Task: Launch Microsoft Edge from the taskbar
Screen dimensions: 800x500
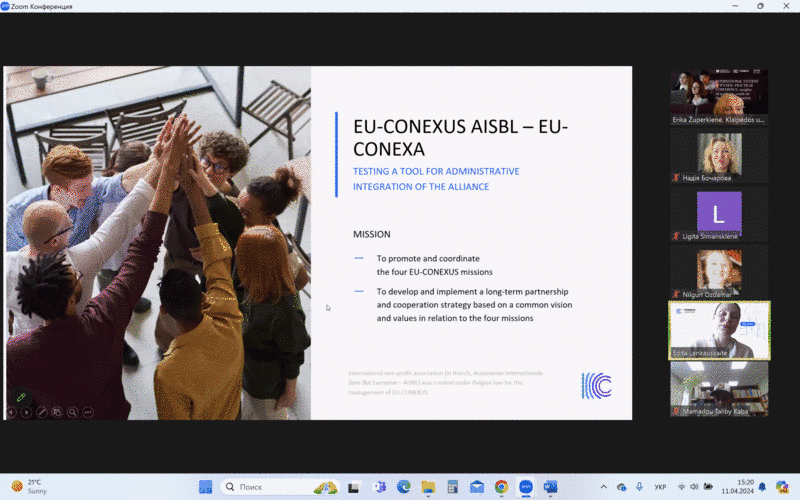Action: 404,487
